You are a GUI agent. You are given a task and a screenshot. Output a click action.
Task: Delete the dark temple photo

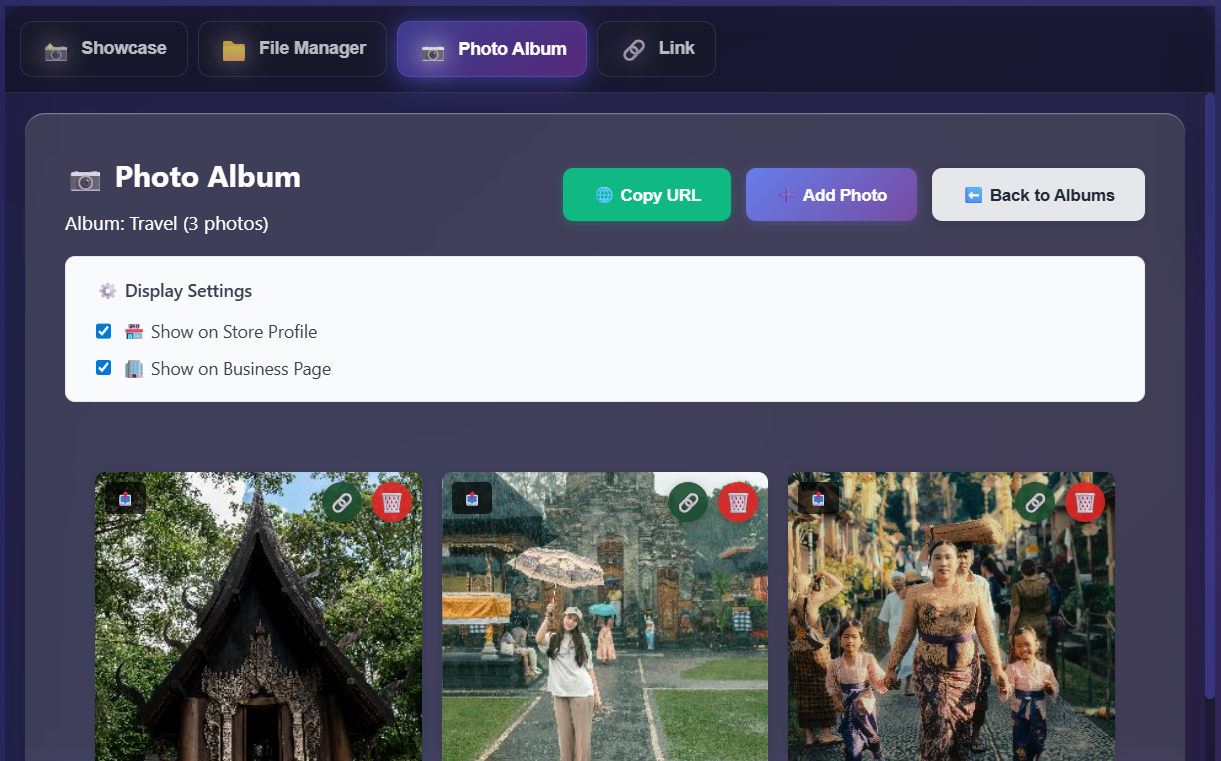coord(392,502)
